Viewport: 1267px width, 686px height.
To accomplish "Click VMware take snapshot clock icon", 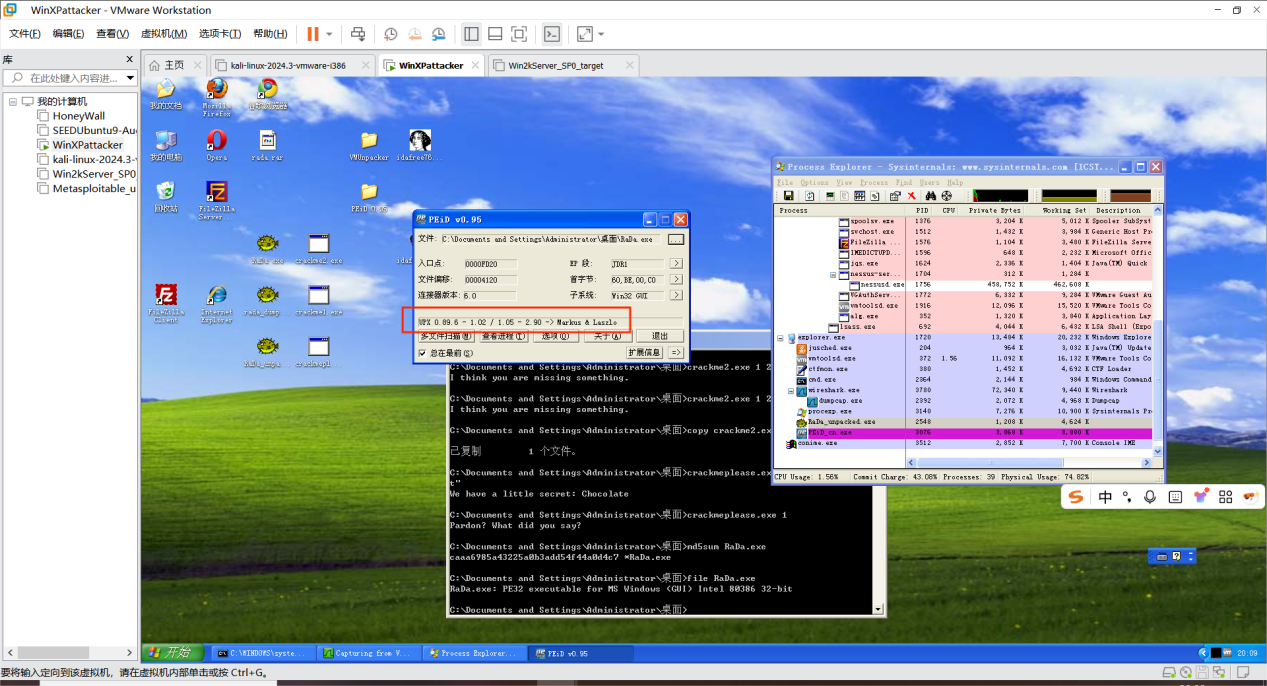I will (390, 34).
